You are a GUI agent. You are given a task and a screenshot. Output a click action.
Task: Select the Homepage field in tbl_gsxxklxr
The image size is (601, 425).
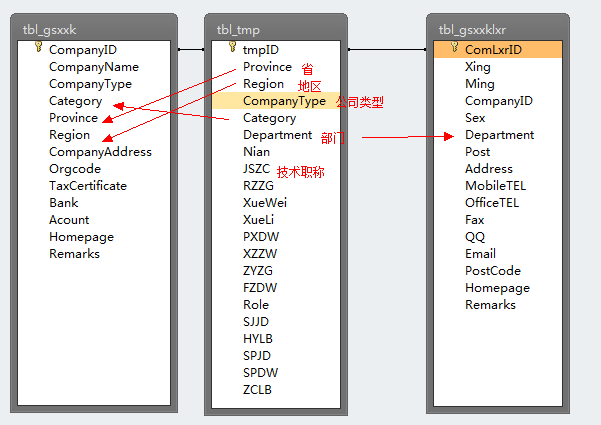tap(498, 288)
